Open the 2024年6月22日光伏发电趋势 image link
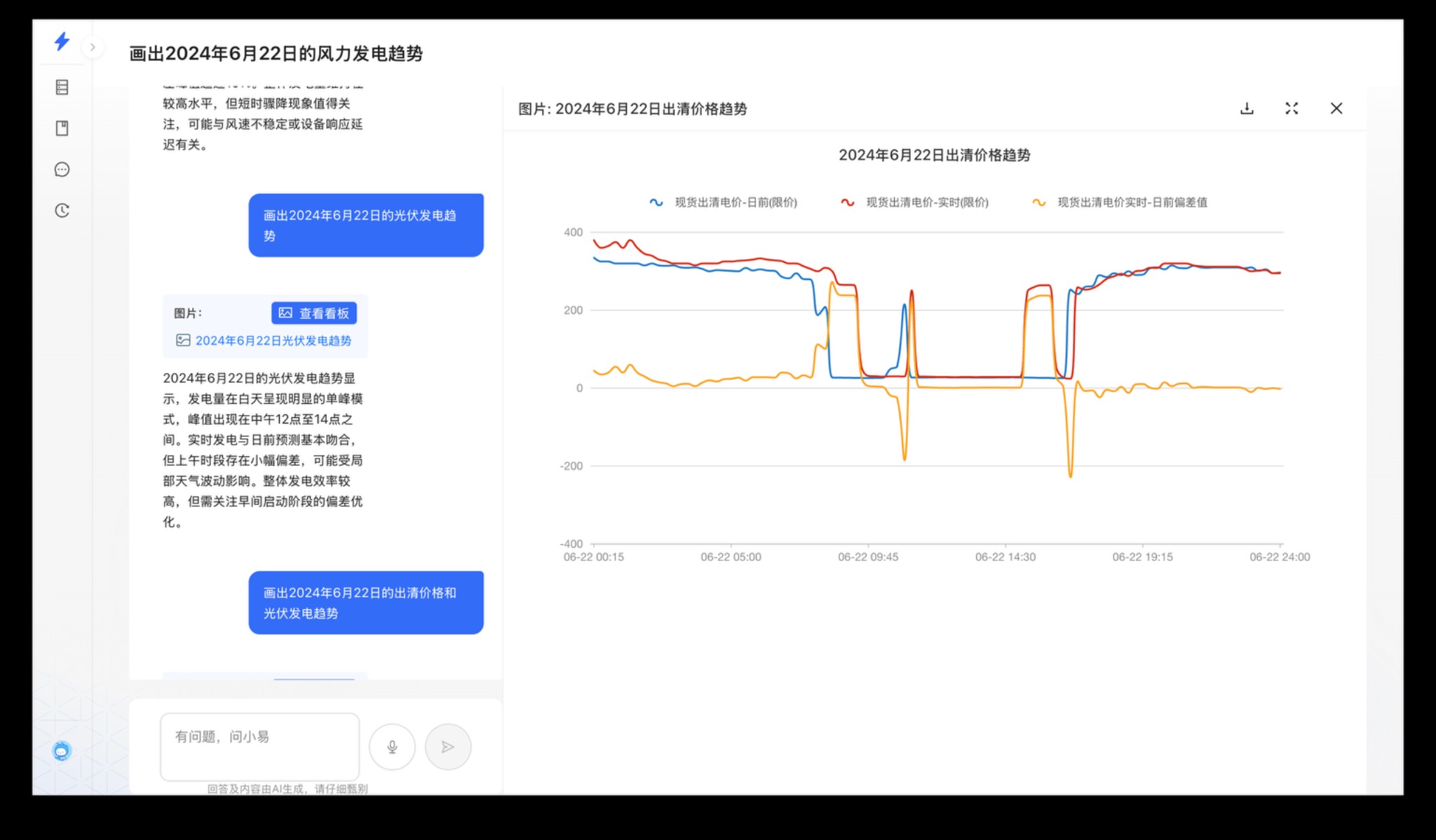Viewport: 1436px width, 840px height. (x=273, y=341)
